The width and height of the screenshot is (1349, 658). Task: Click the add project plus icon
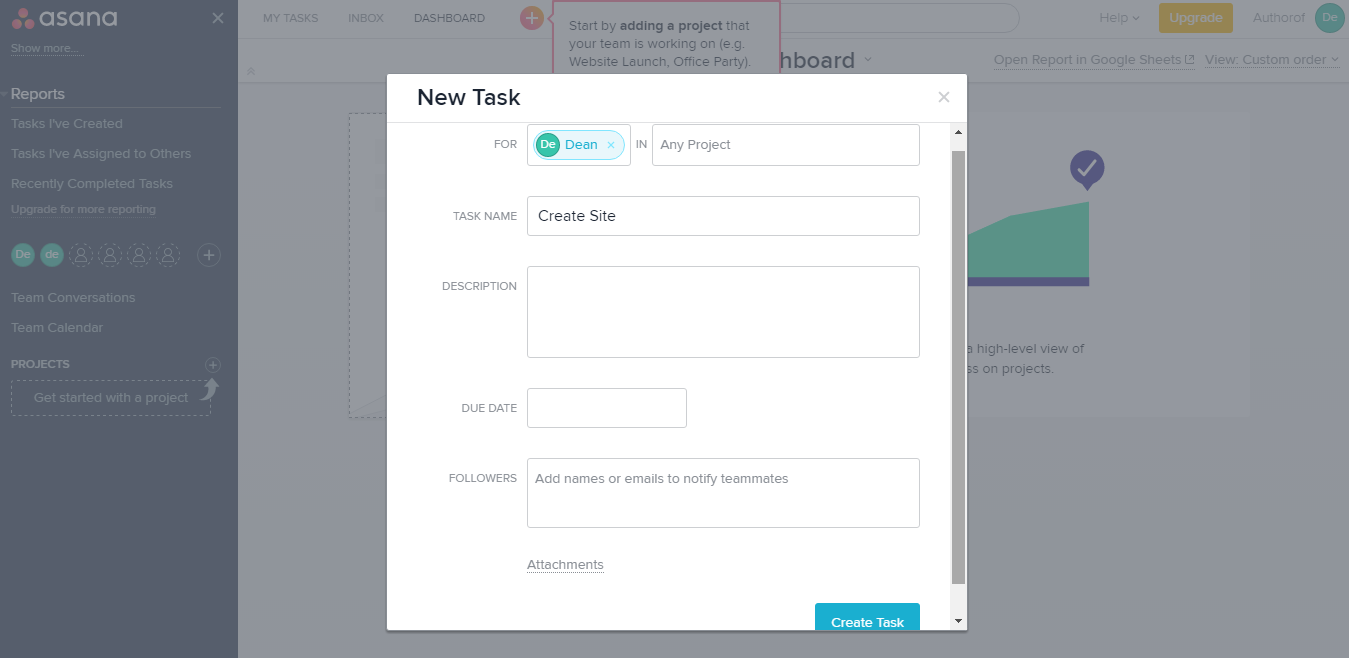click(212, 364)
